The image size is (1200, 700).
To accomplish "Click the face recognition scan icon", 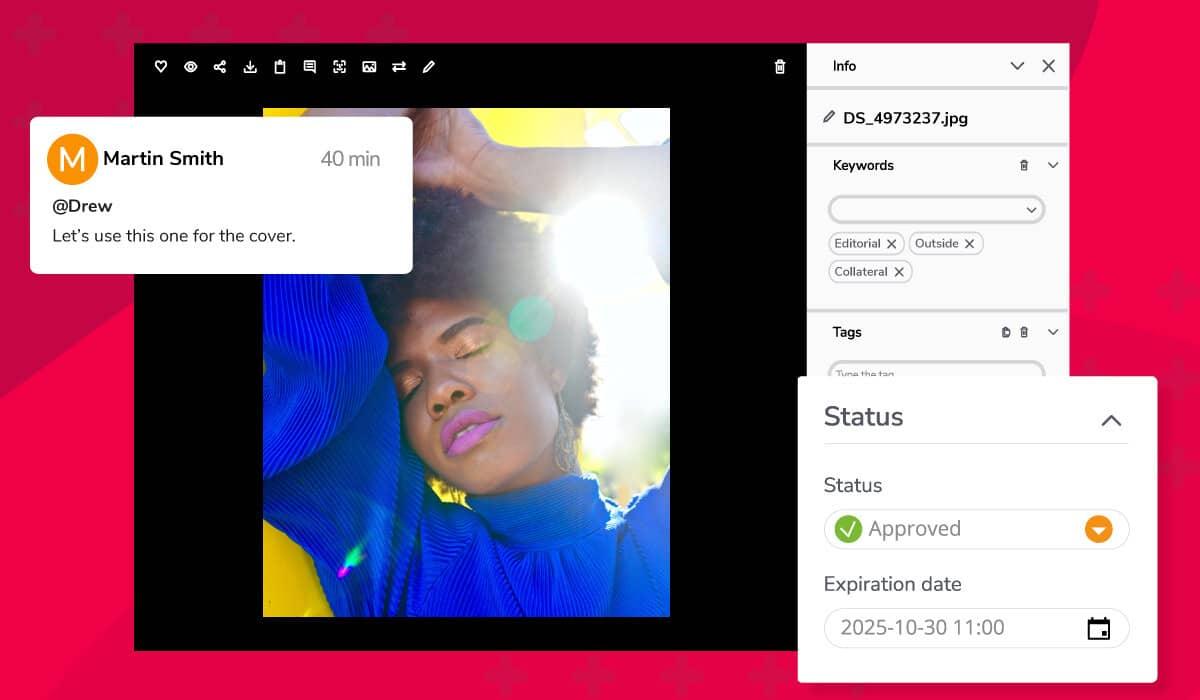I will [x=340, y=67].
